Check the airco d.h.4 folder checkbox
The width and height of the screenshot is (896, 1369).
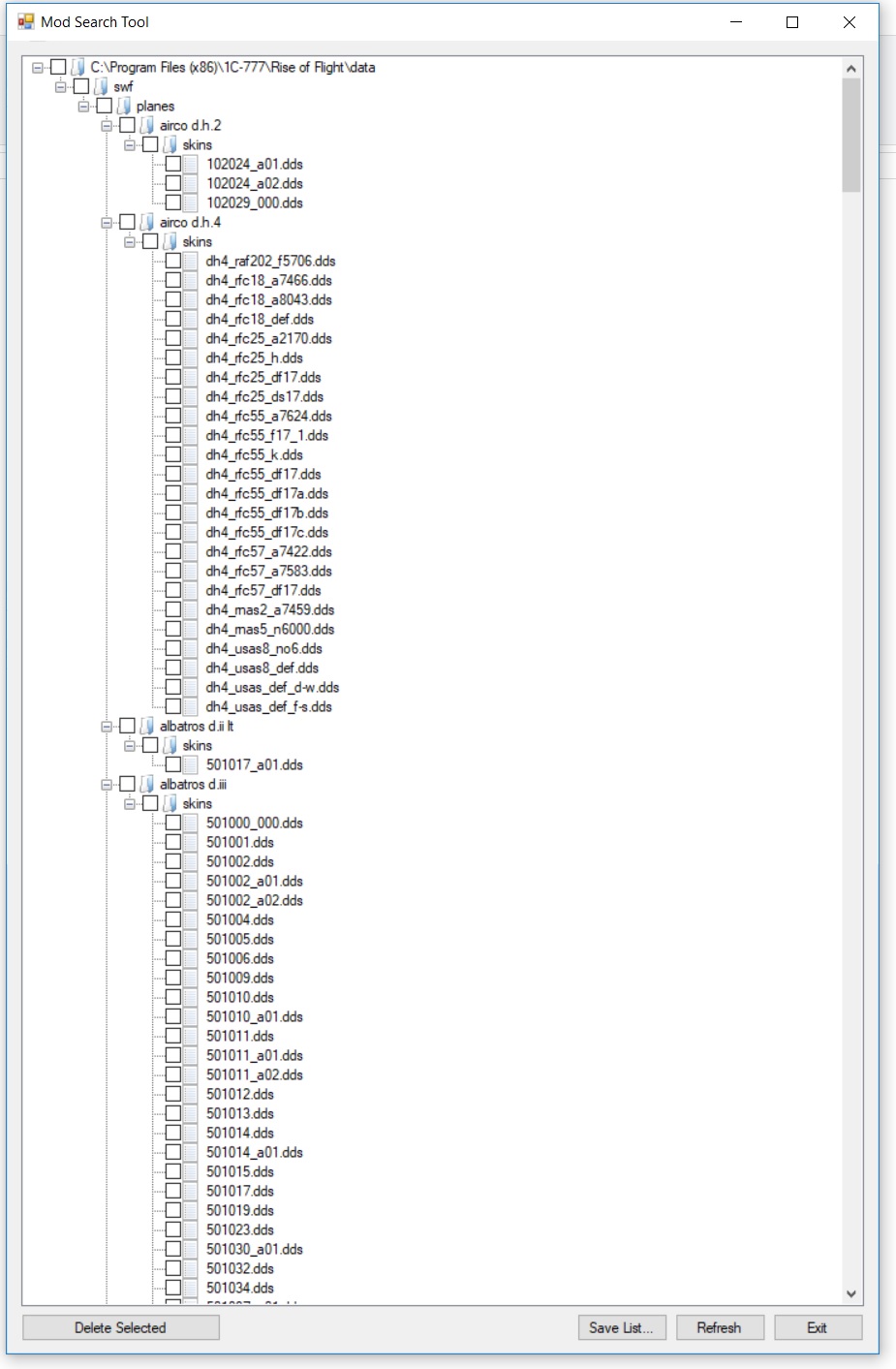pyautogui.click(x=127, y=222)
